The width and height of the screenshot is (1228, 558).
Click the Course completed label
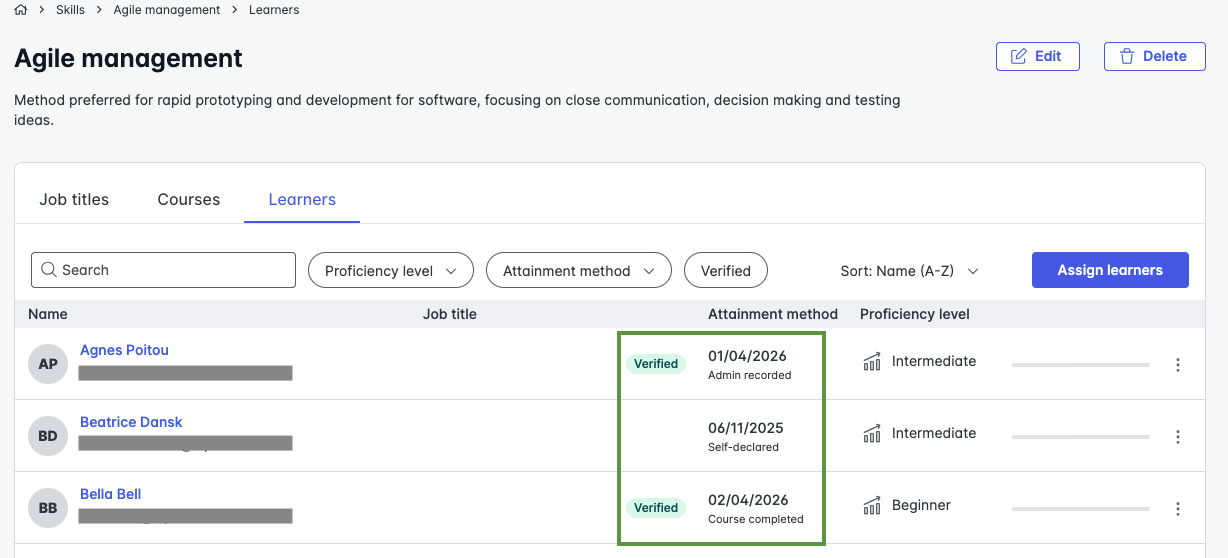pyautogui.click(x=756, y=520)
